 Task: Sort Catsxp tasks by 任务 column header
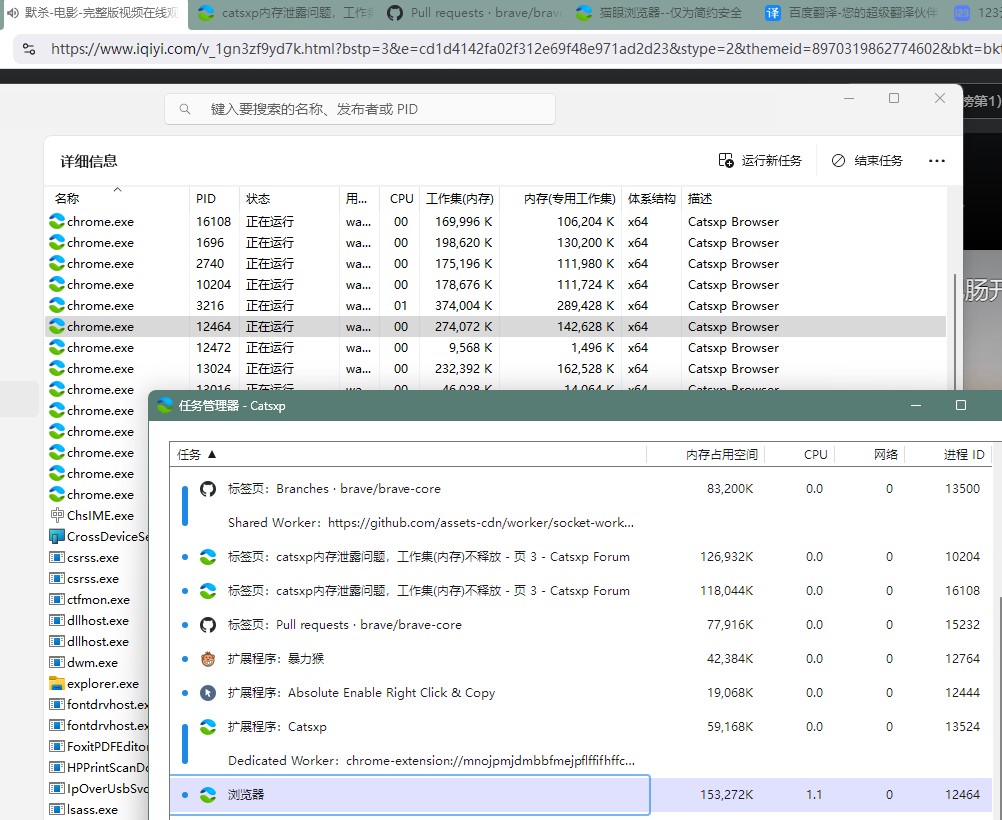click(408, 454)
